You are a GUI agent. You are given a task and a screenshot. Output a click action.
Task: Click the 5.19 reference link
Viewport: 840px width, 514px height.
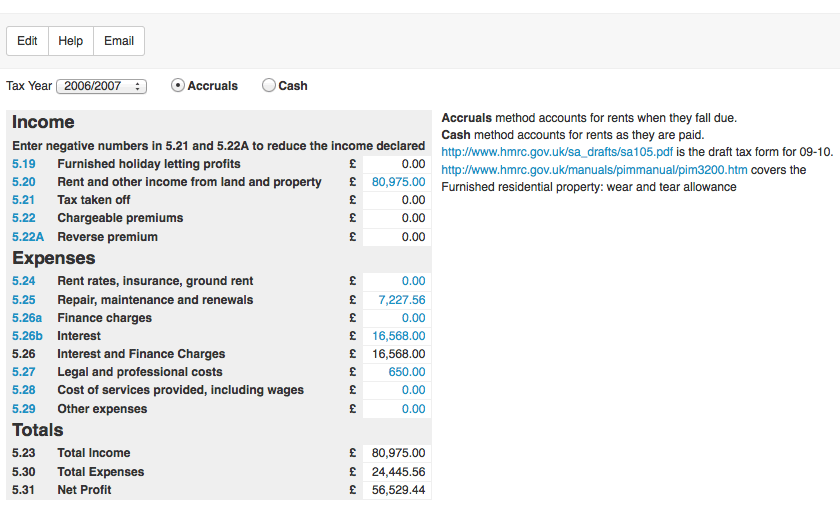24,164
